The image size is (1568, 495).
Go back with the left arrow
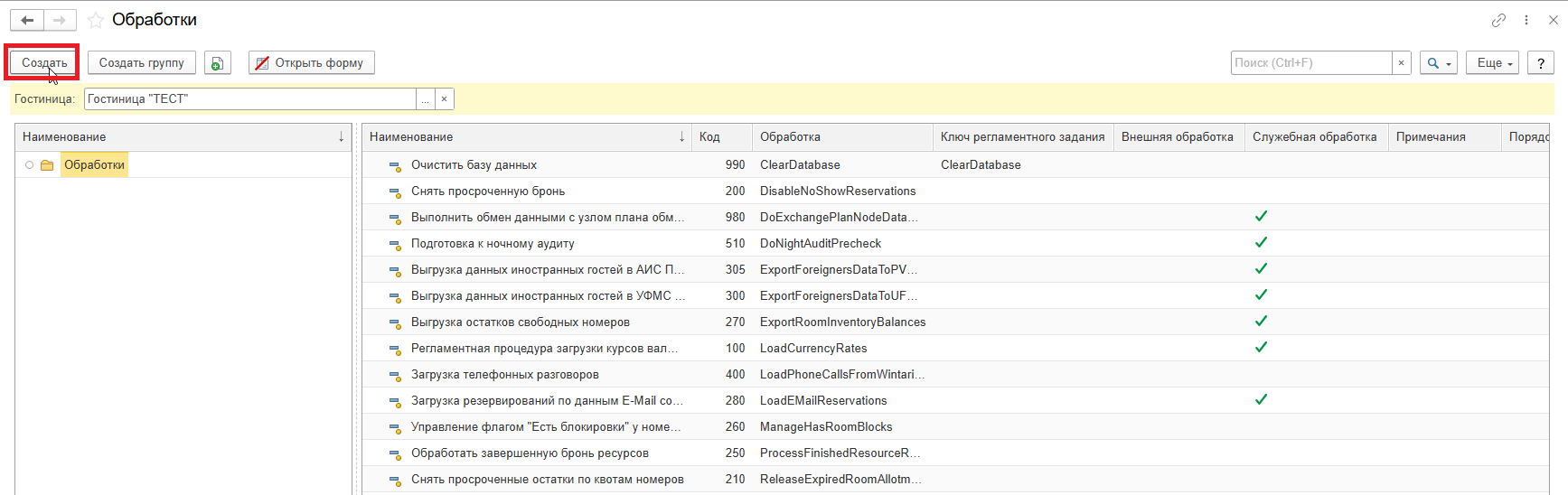pos(27,20)
